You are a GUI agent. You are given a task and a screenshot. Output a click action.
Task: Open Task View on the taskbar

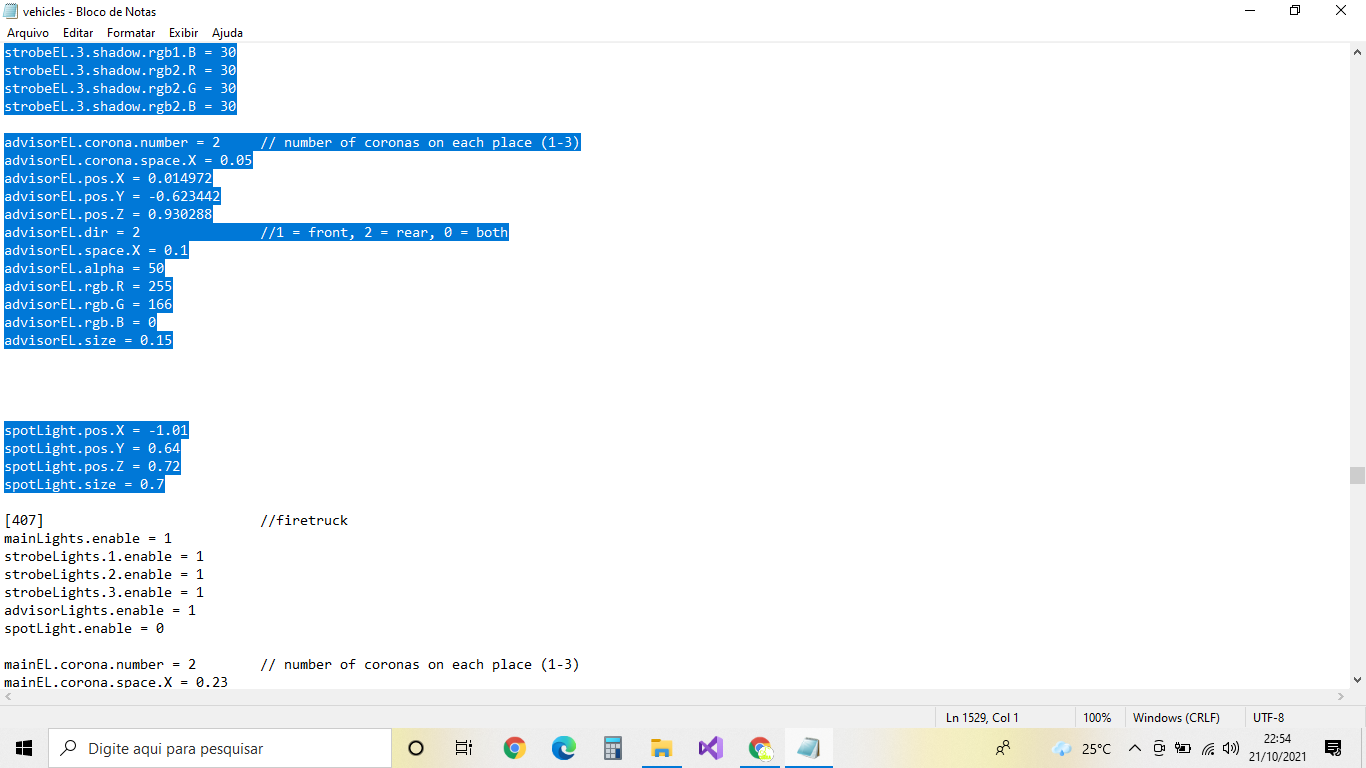pyautogui.click(x=464, y=748)
